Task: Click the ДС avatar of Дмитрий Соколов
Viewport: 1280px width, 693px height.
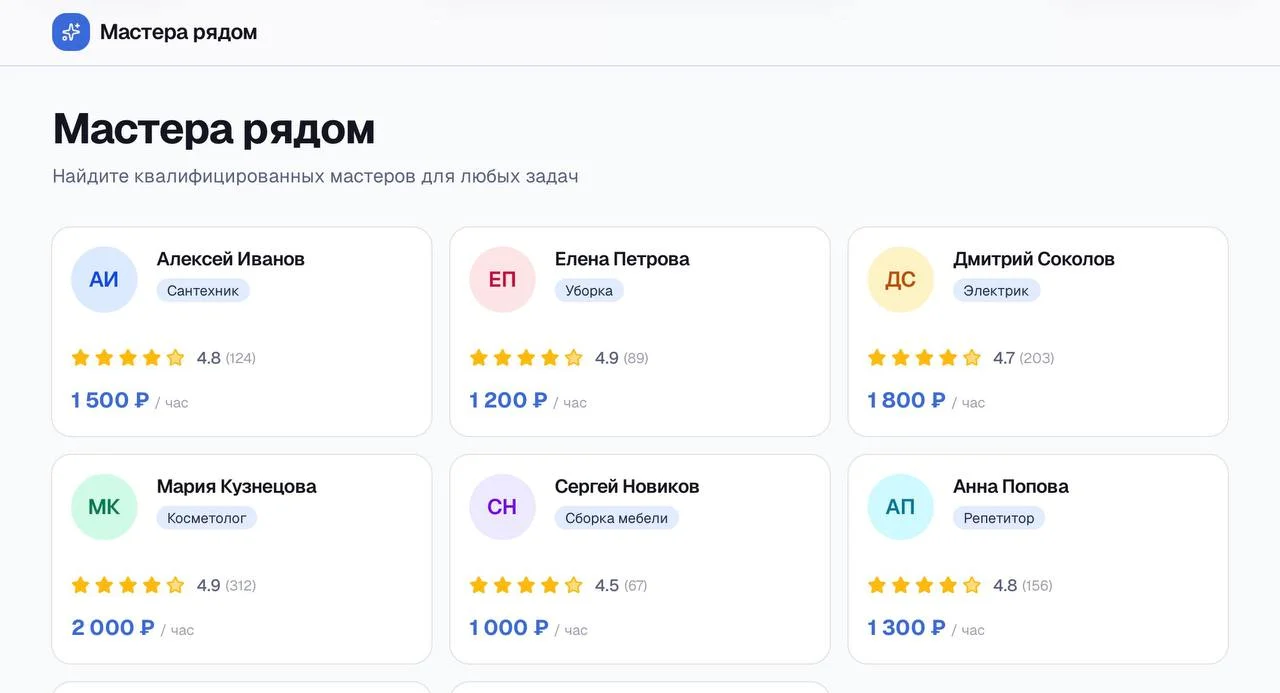Action: click(x=900, y=279)
